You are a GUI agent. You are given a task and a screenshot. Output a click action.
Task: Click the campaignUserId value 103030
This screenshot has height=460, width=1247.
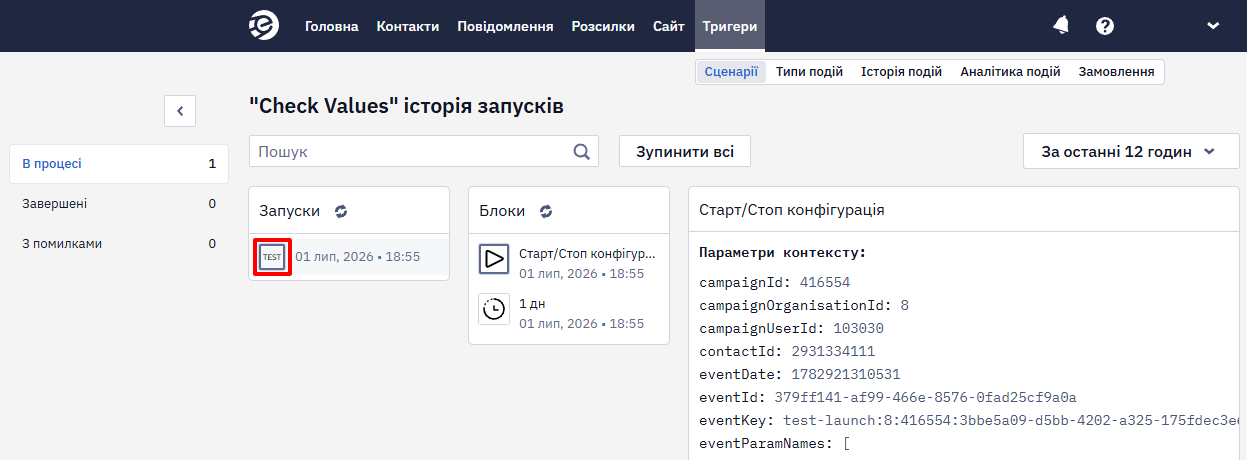[858, 328]
